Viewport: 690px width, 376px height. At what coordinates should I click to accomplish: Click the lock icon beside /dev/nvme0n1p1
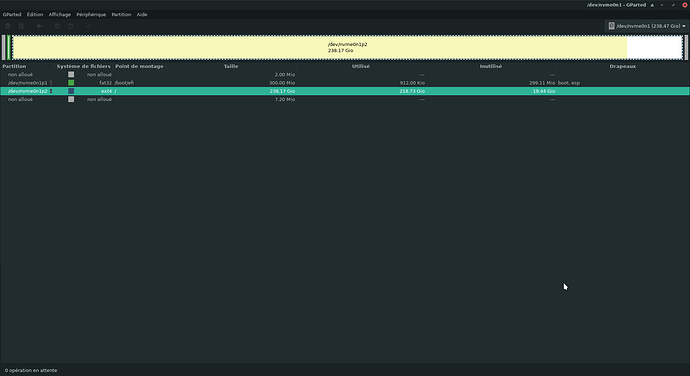[x=51, y=83]
